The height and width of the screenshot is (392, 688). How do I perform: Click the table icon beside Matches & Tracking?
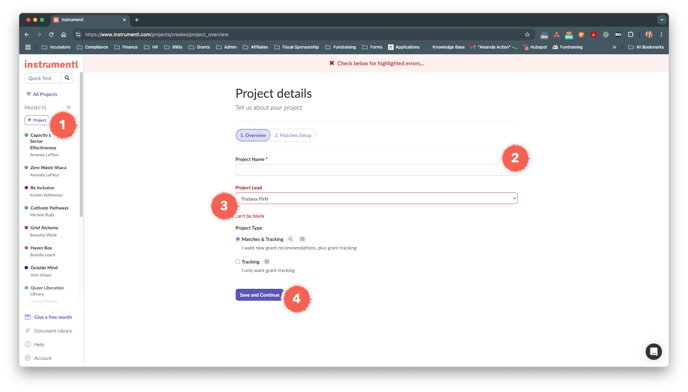tap(302, 239)
